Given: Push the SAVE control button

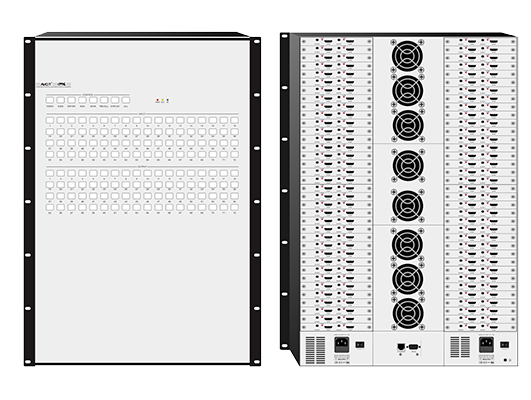Looking at the screenshot, I should 93,100.
